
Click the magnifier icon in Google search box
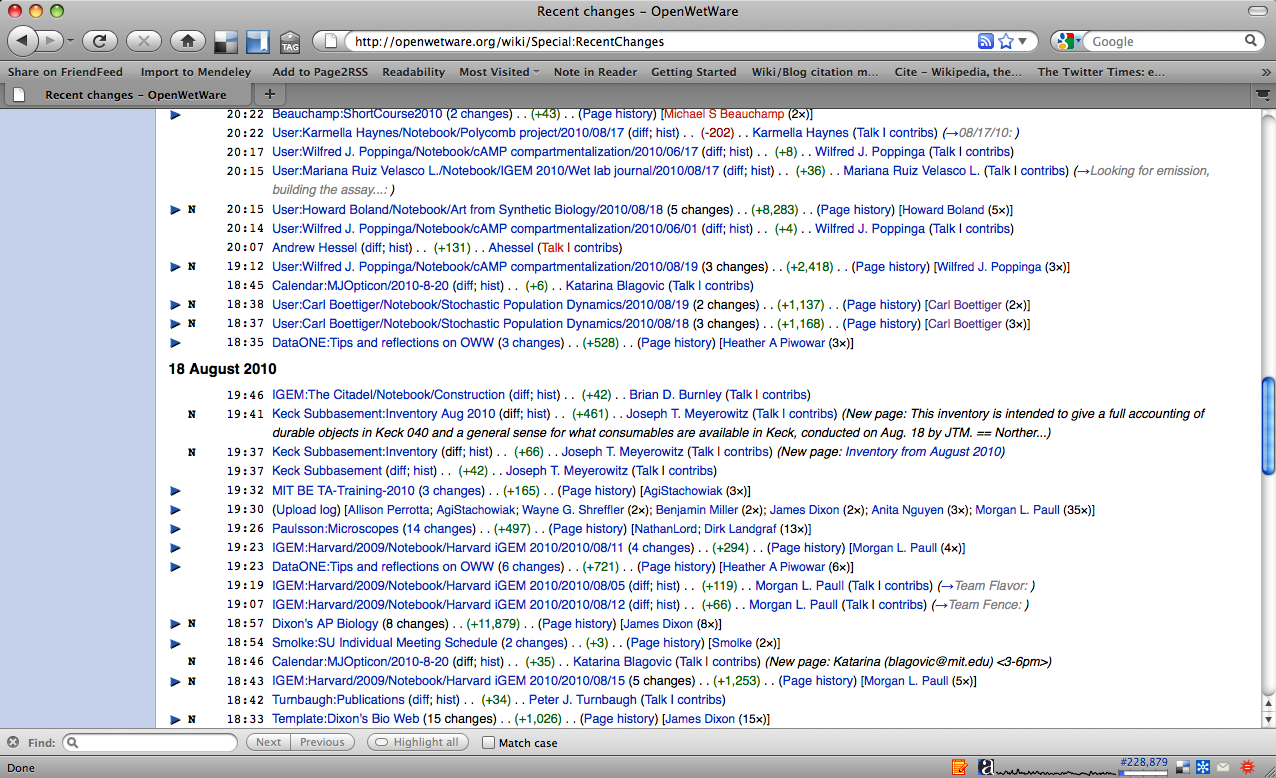click(x=1251, y=41)
